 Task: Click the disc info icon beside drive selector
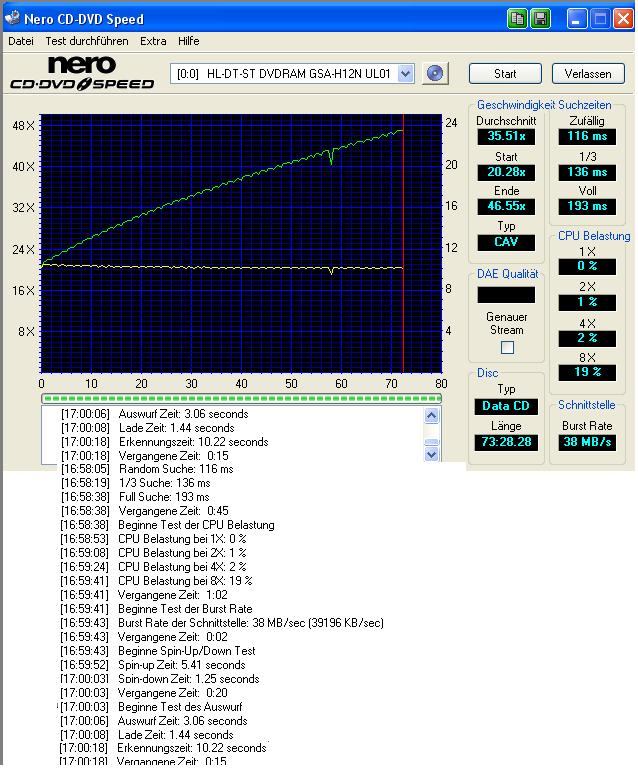[435, 74]
